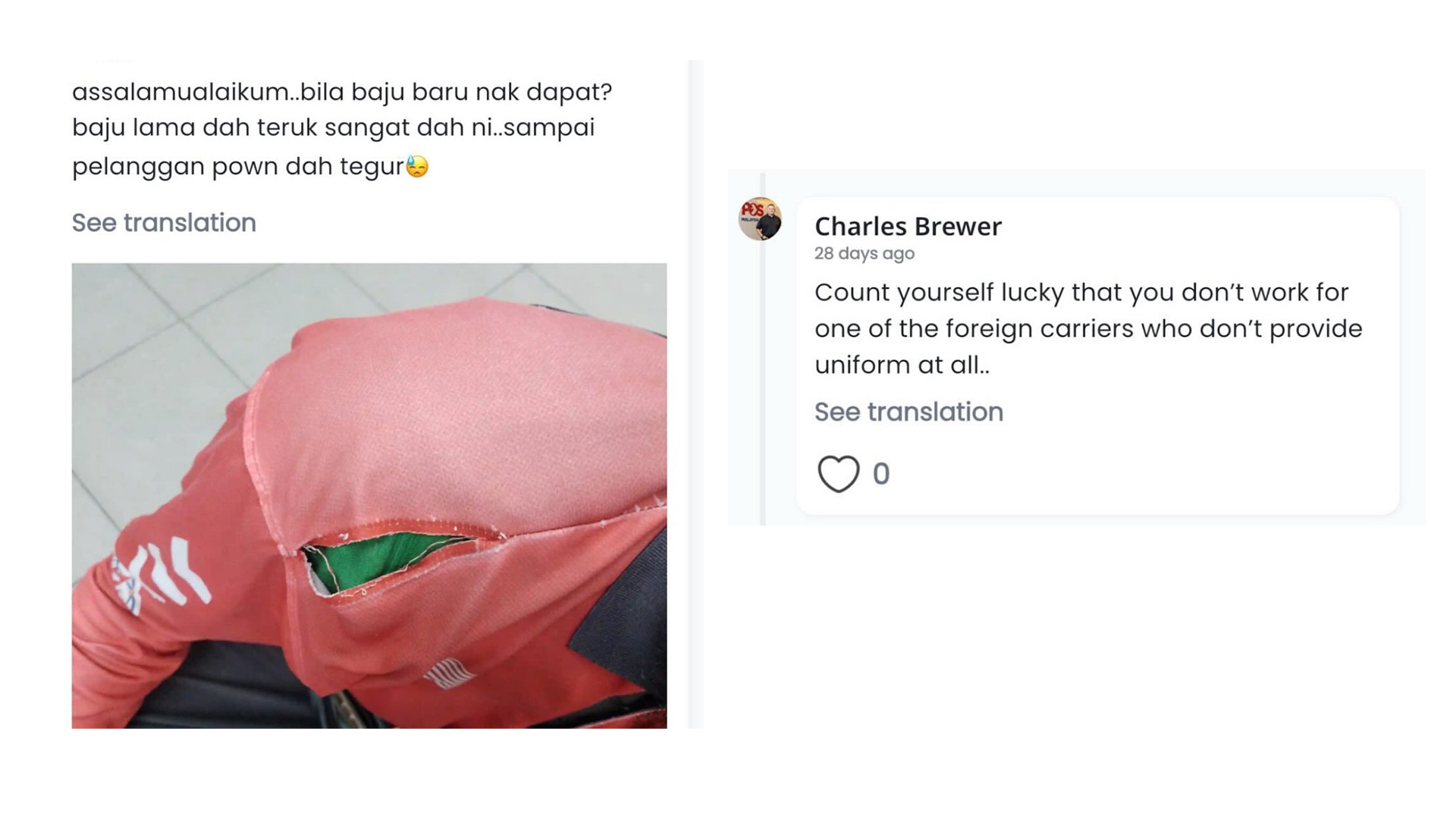Click See translation under Charles Brewer's comment

pos(908,412)
